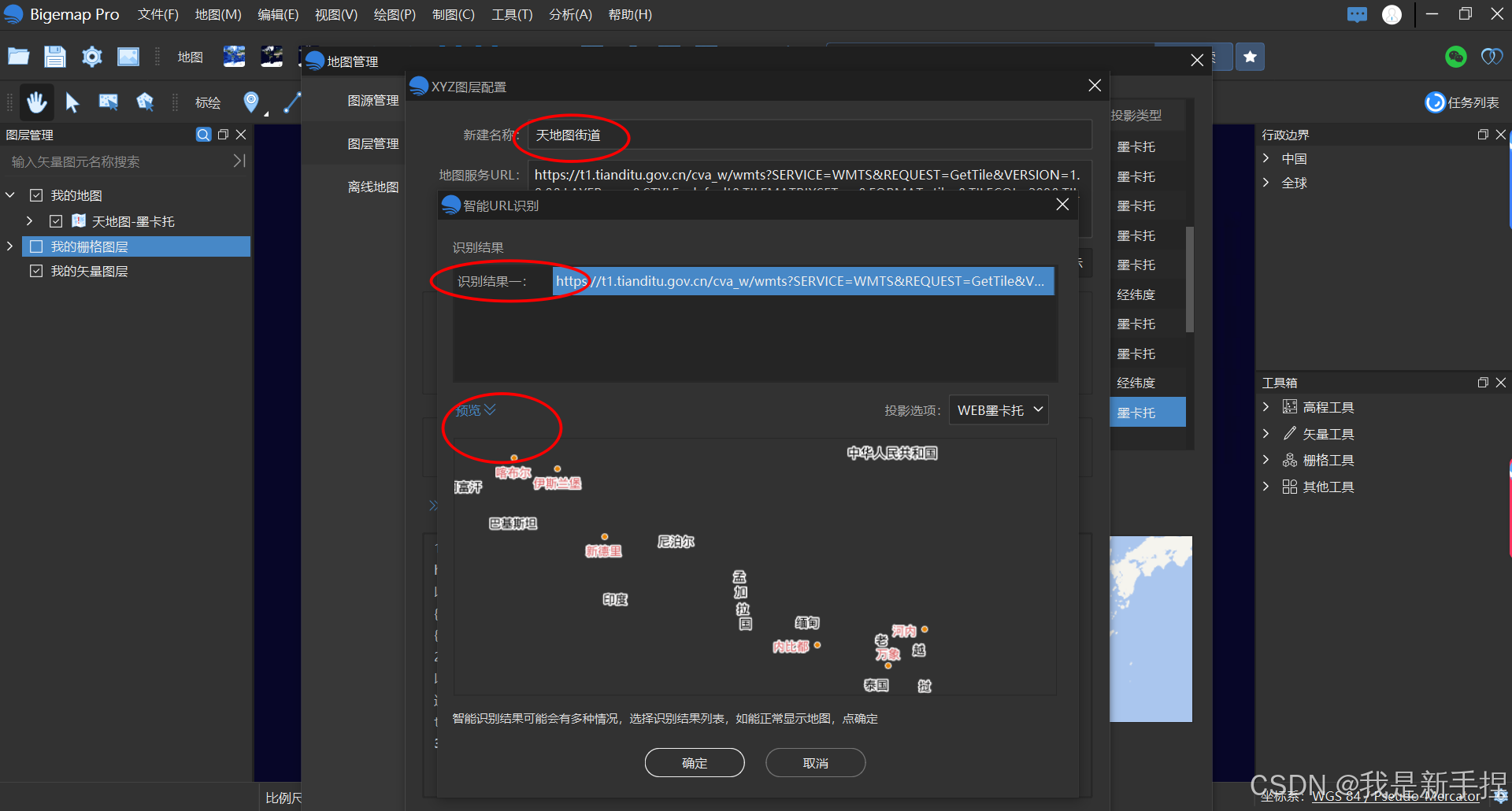Click the arrow beside the layer search field
Image resolution: width=1512 pixels, height=811 pixels.
click(x=239, y=161)
